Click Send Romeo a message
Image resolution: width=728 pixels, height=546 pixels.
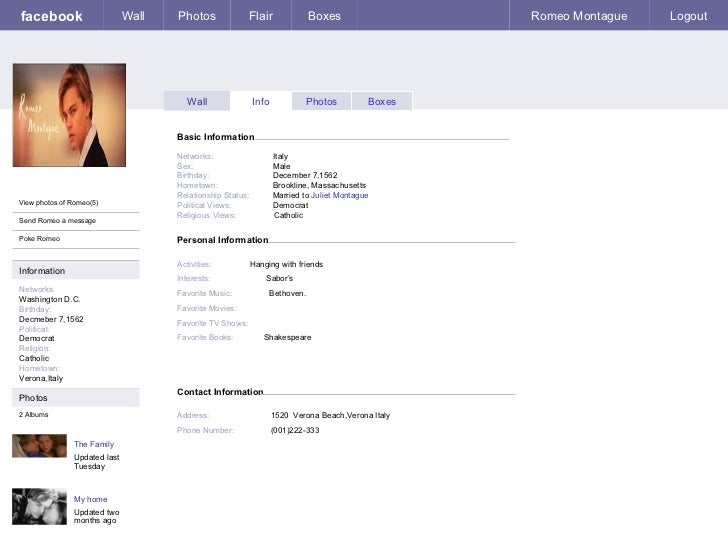57,221
